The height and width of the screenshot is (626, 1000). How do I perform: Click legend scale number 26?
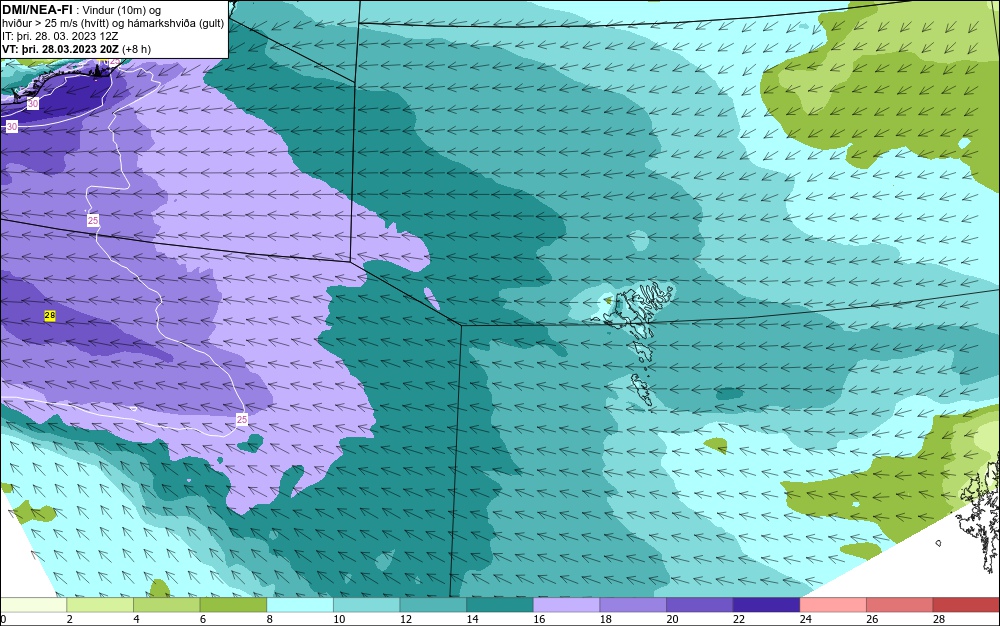click(x=872, y=619)
